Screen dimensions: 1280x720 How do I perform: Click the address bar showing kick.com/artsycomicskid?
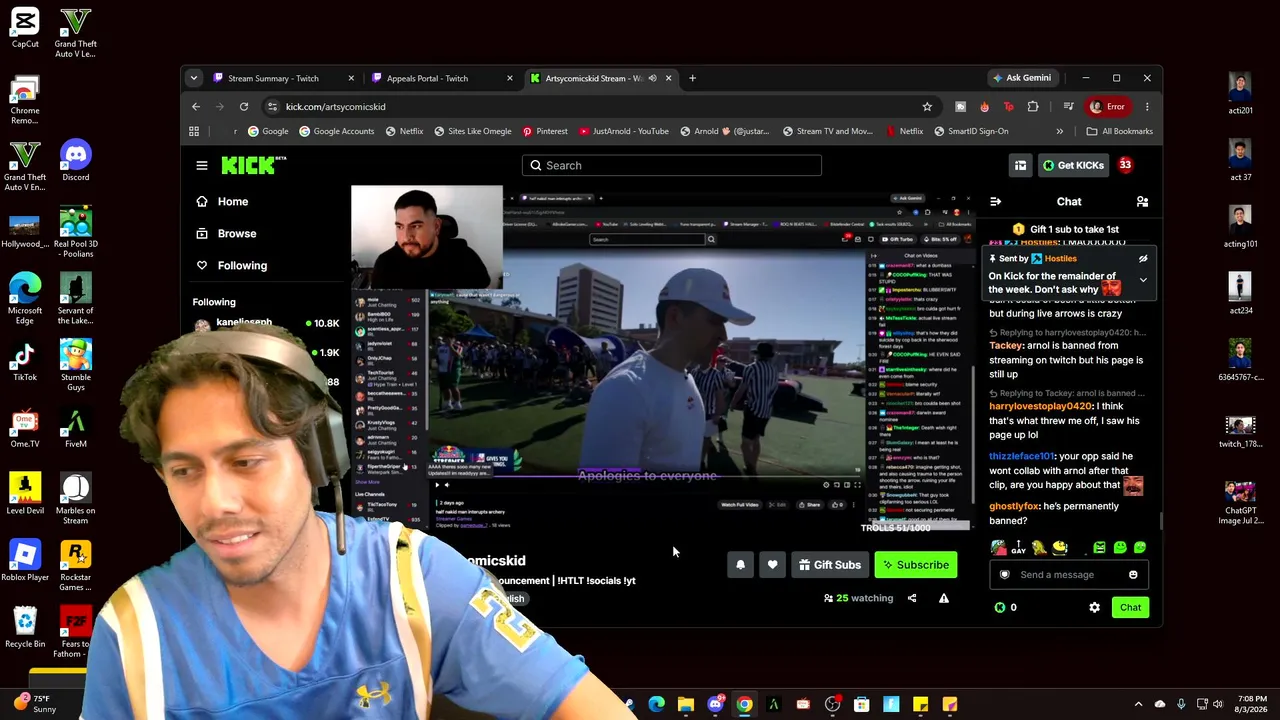tap(600, 107)
